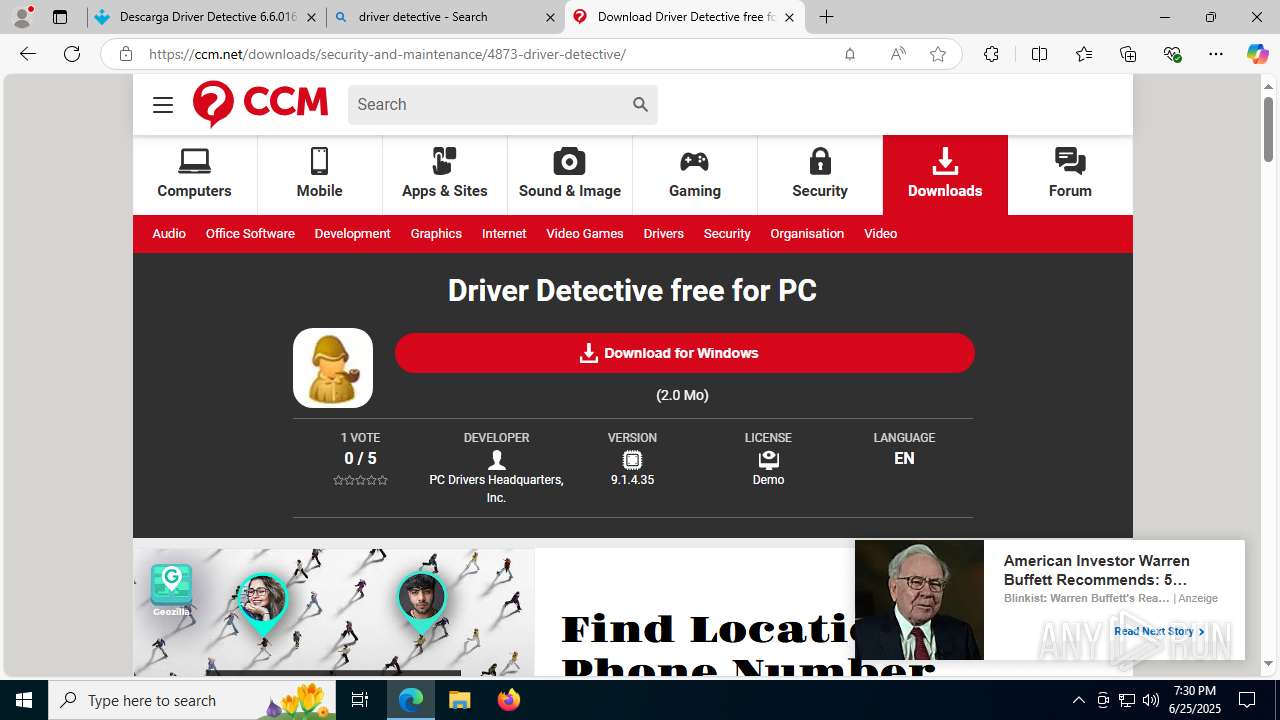
Task: Click the notification bell in address bar
Action: (x=849, y=54)
